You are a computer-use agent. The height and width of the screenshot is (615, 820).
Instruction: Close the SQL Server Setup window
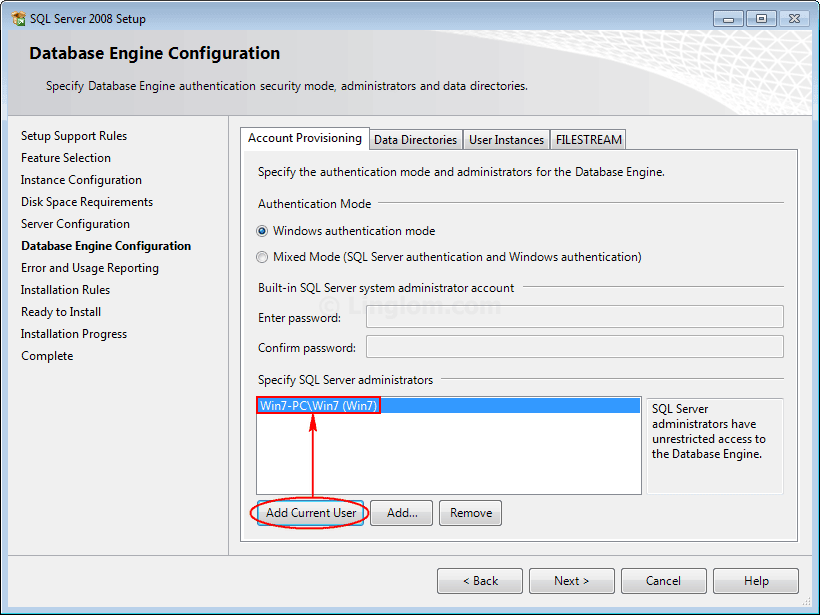(x=794, y=19)
